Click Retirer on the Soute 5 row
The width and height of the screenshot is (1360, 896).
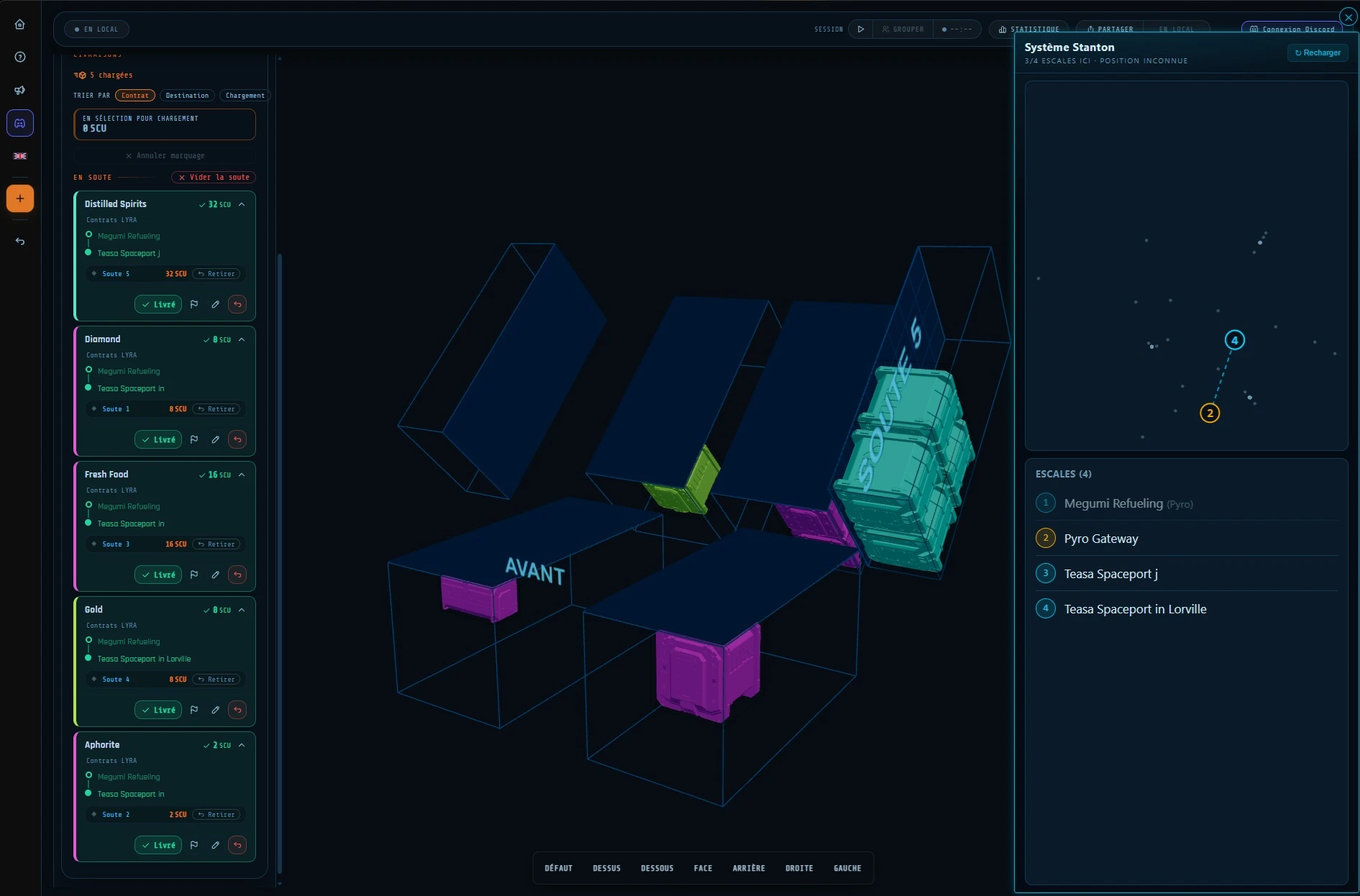click(216, 274)
